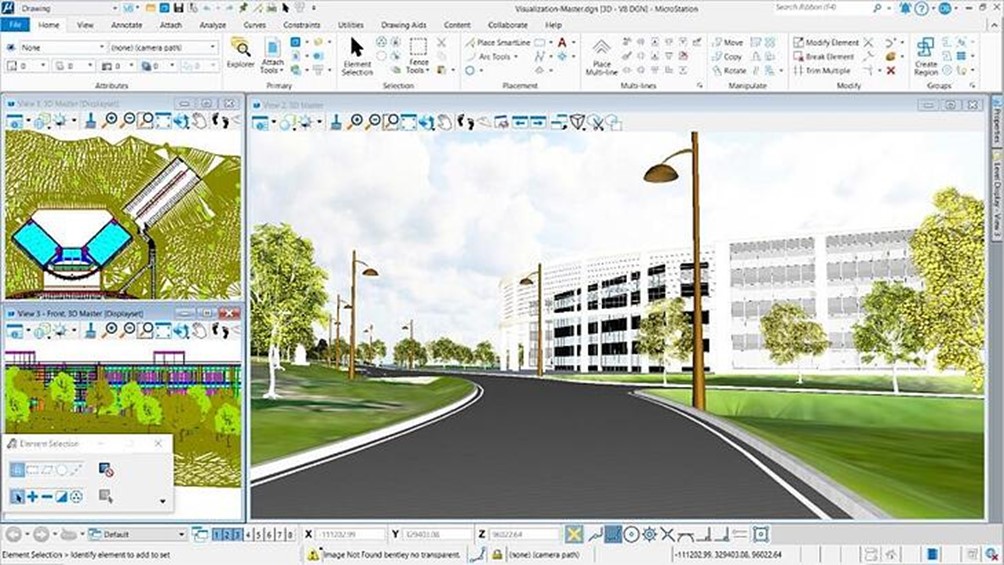The image size is (1004, 565).
Task: Click the Place Multi-line tool
Action: click(601, 55)
